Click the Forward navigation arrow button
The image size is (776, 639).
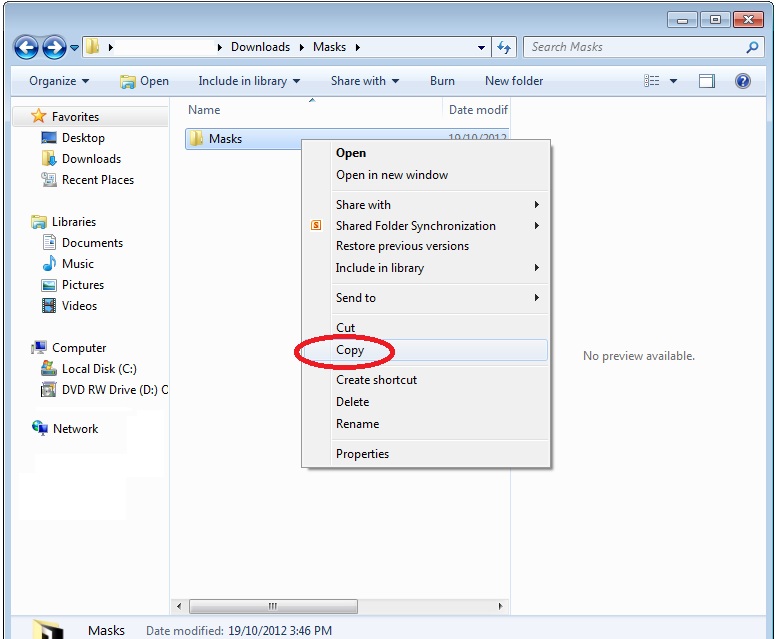click(x=54, y=47)
